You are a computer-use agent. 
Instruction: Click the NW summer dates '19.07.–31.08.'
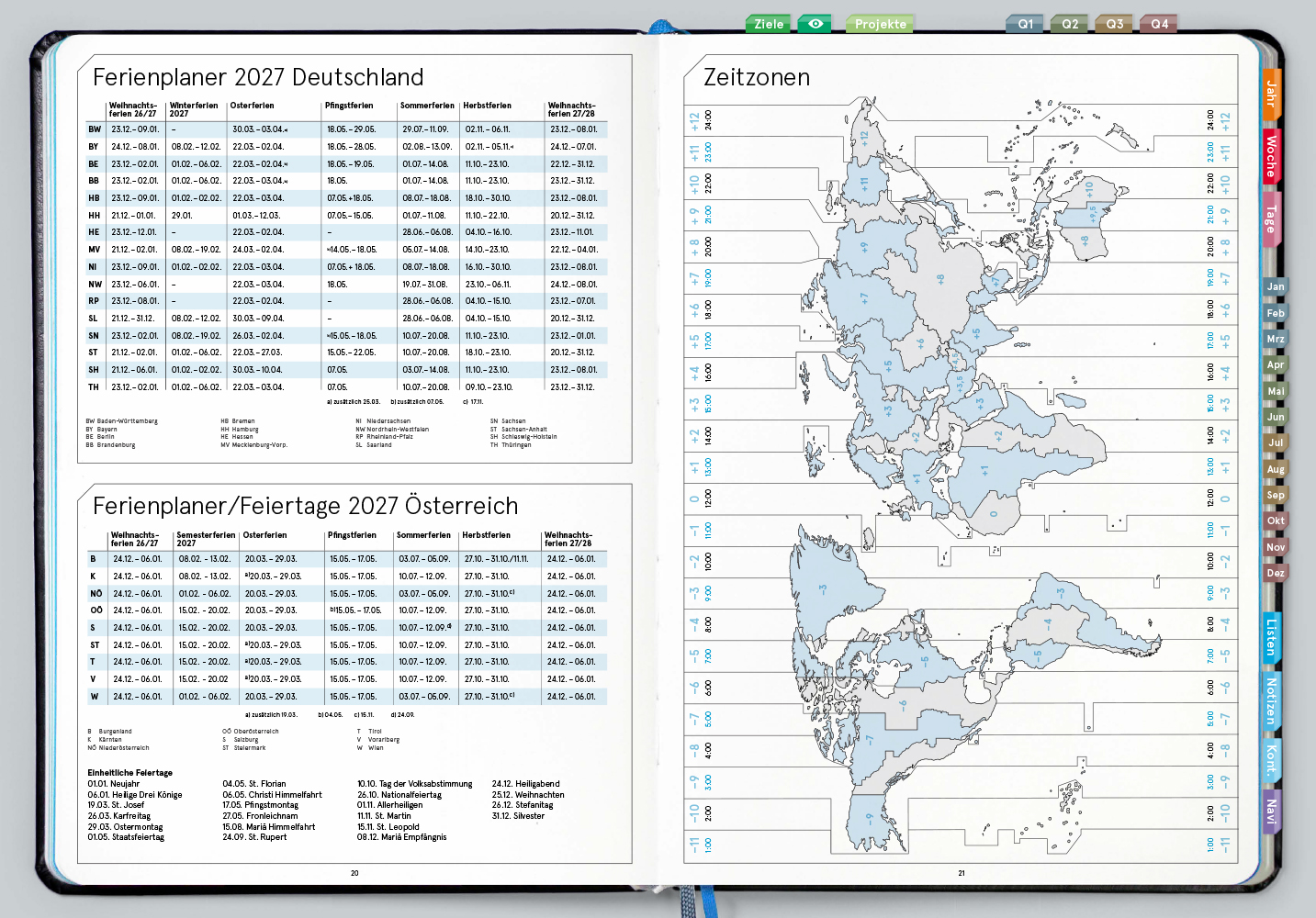point(425,285)
